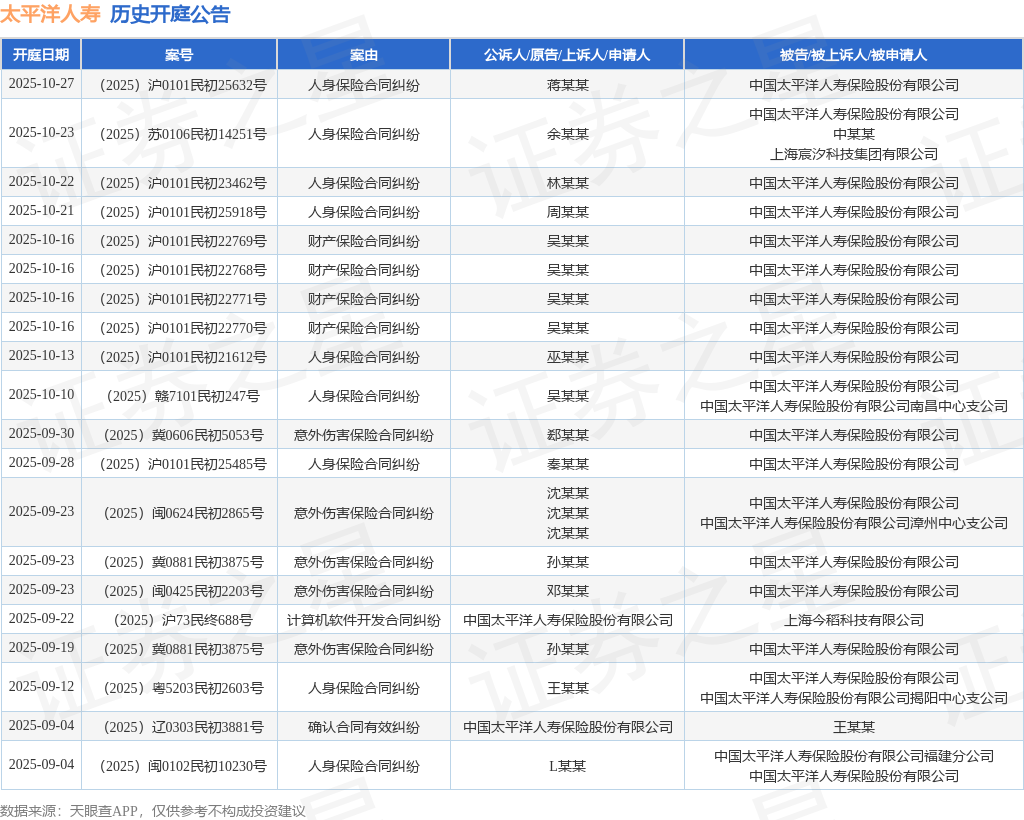Viewport: 1024px width, 820px height.
Task: Click plaintiff name 蒋某某
Action: pyautogui.click(x=568, y=85)
